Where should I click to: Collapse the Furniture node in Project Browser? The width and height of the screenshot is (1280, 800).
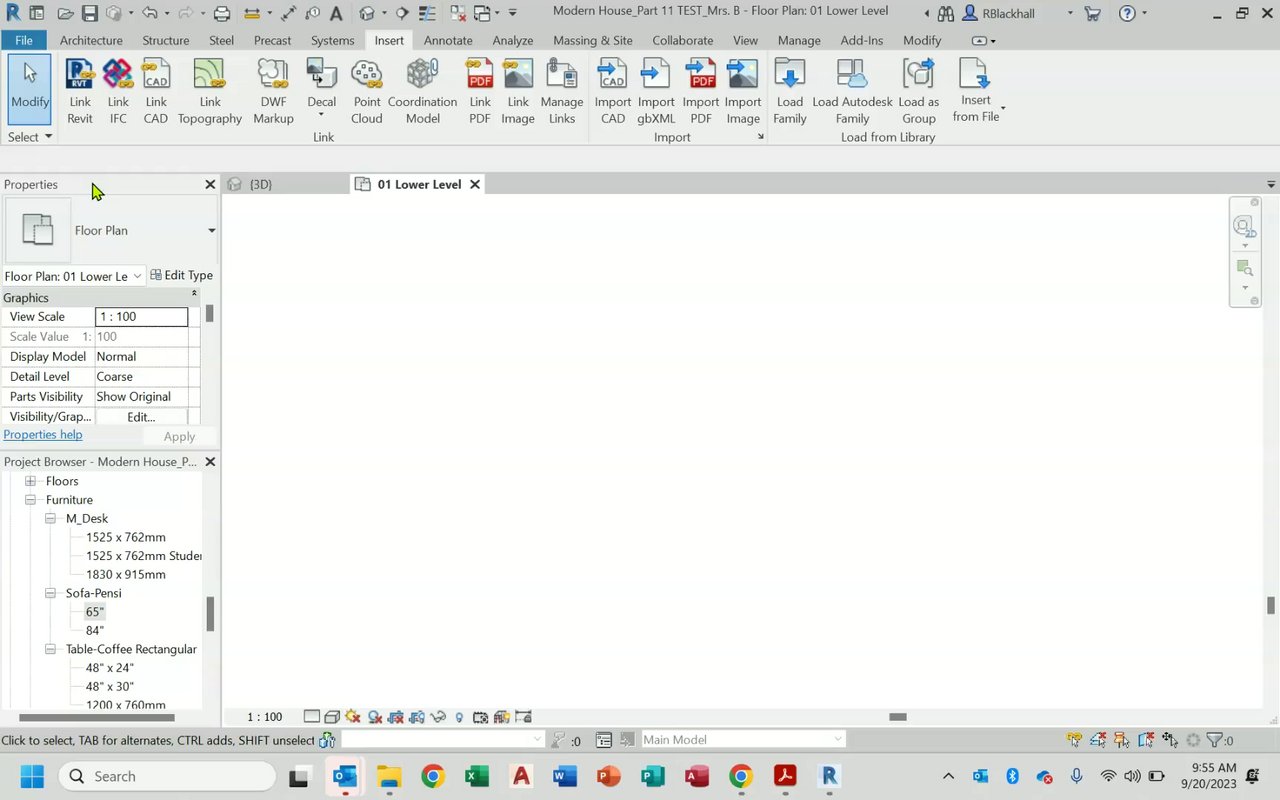pyautogui.click(x=30, y=500)
